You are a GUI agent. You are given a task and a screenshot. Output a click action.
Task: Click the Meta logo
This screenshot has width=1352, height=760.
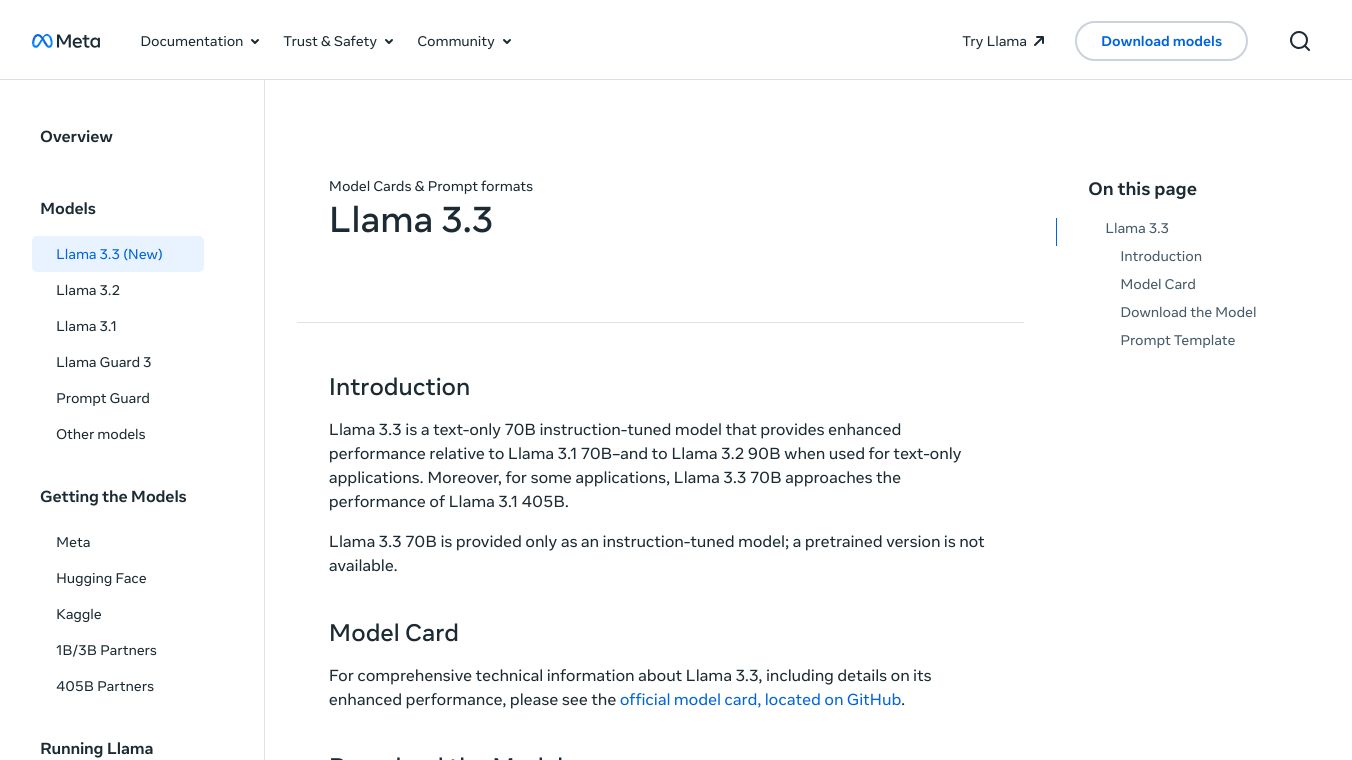click(x=66, y=41)
